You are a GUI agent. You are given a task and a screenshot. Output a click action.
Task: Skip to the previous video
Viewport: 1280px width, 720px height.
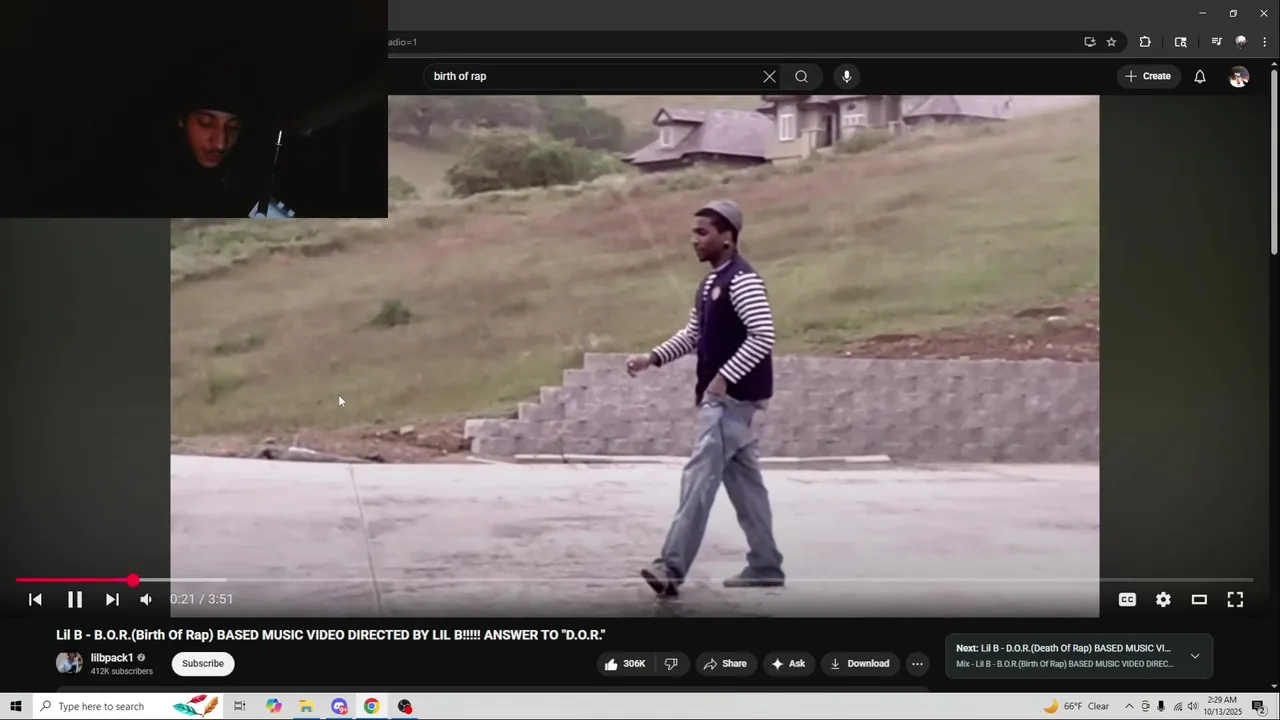point(35,600)
